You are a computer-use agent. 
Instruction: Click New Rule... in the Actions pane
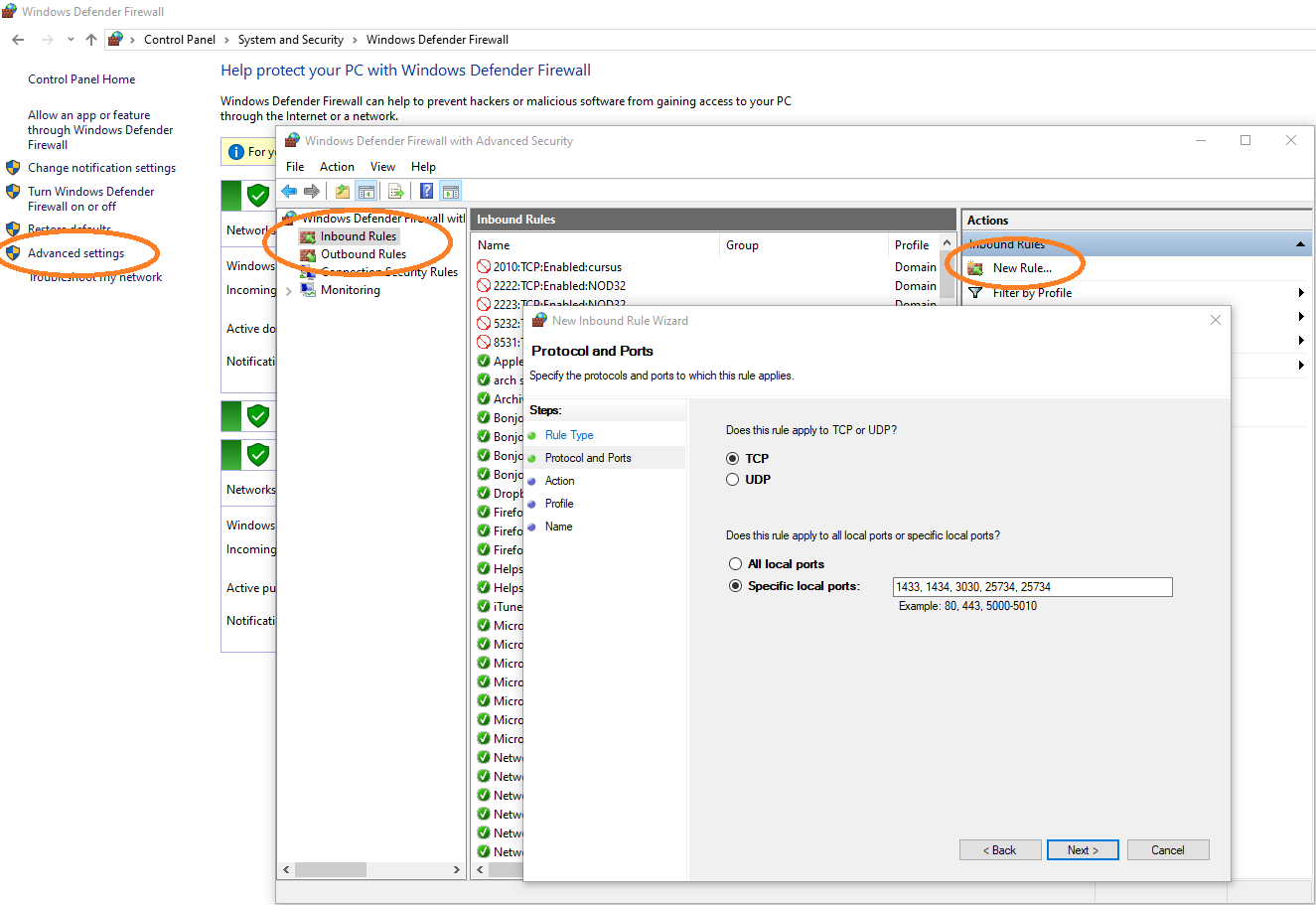click(x=1022, y=268)
